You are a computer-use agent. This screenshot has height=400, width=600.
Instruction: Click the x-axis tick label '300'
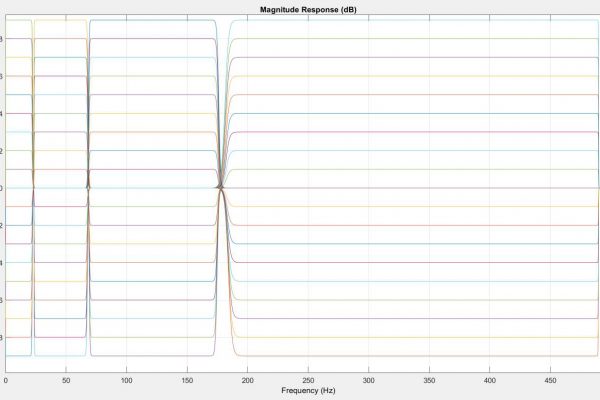click(368, 380)
